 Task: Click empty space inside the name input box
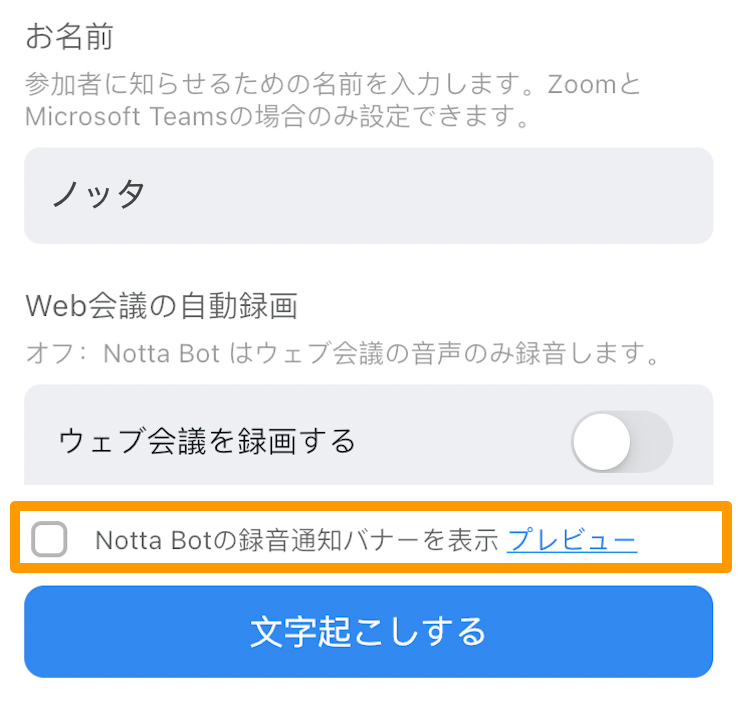pos(426,195)
